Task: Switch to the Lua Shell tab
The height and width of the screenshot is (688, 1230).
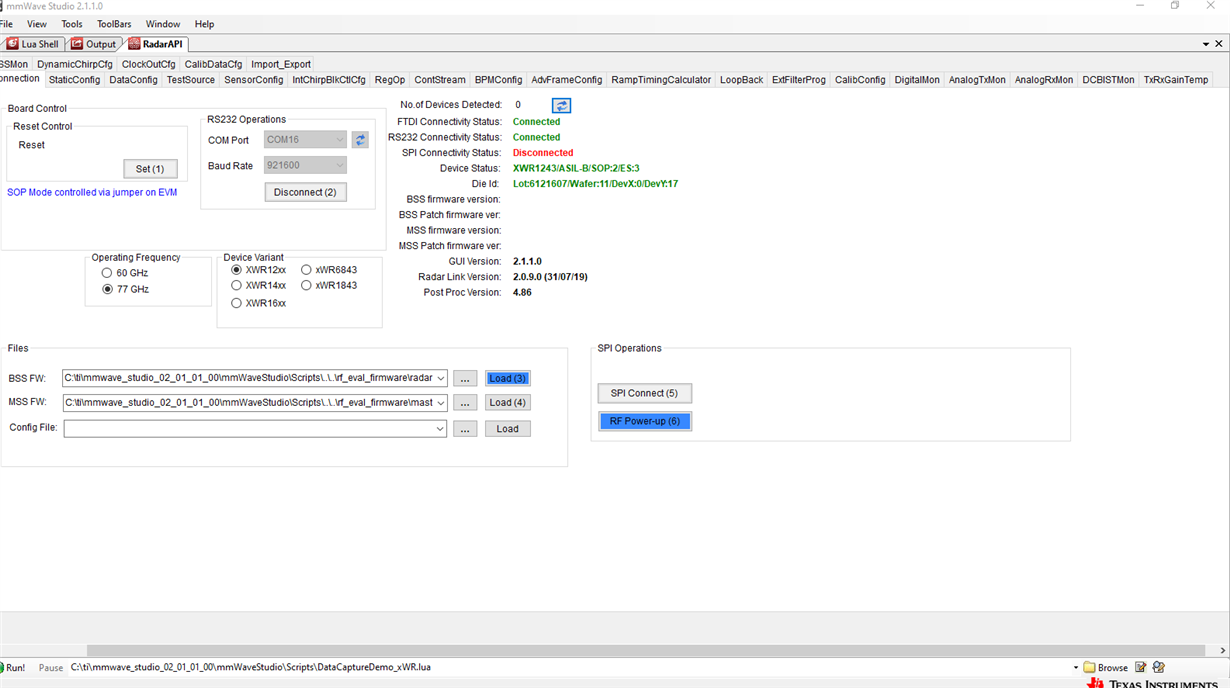Action: tap(33, 44)
